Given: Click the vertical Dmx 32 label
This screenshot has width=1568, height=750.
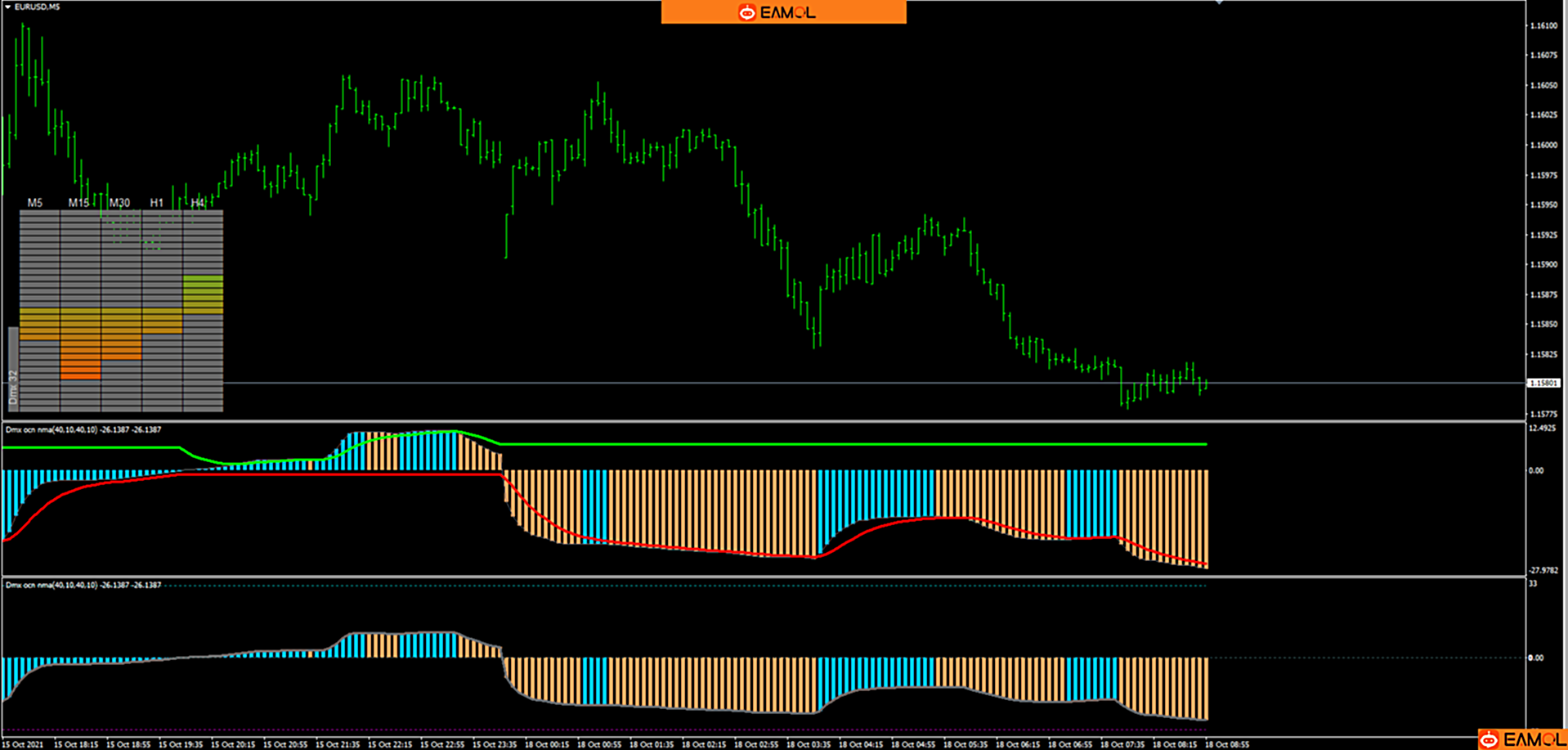Looking at the screenshot, I should coord(13,388).
